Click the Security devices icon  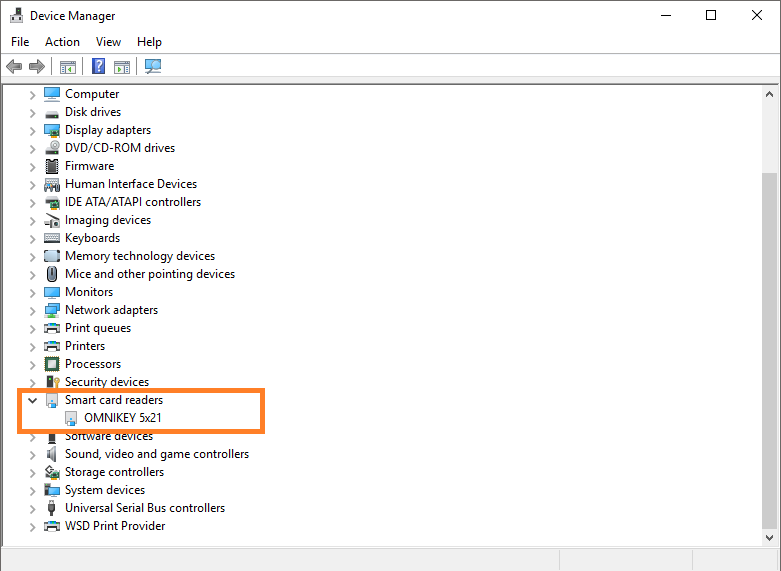pyautogui.click(x=52, y=382)
